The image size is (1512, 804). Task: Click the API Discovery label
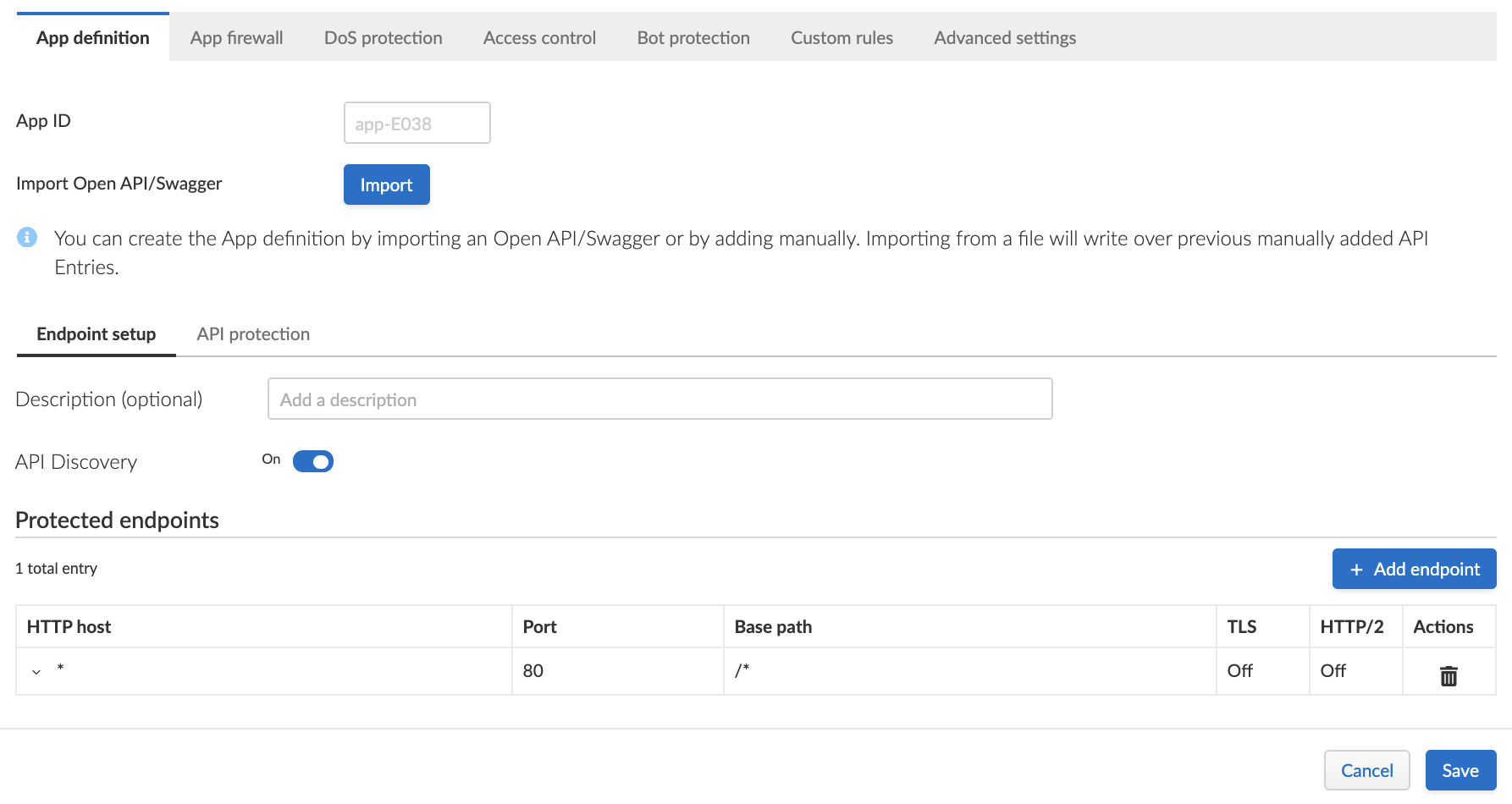pos(76,462)
